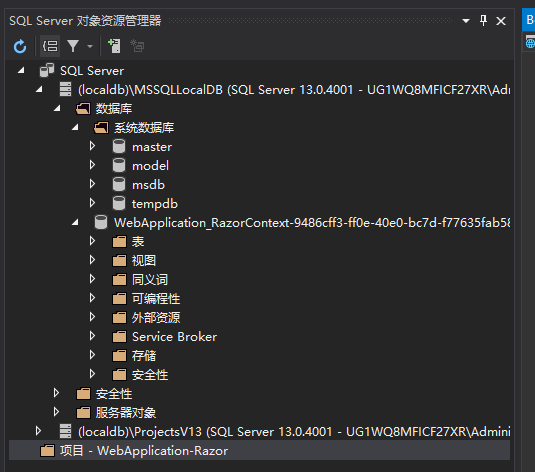Expand the 存储 folder
This screenshot has height=472, width=535.
point(92,355)
